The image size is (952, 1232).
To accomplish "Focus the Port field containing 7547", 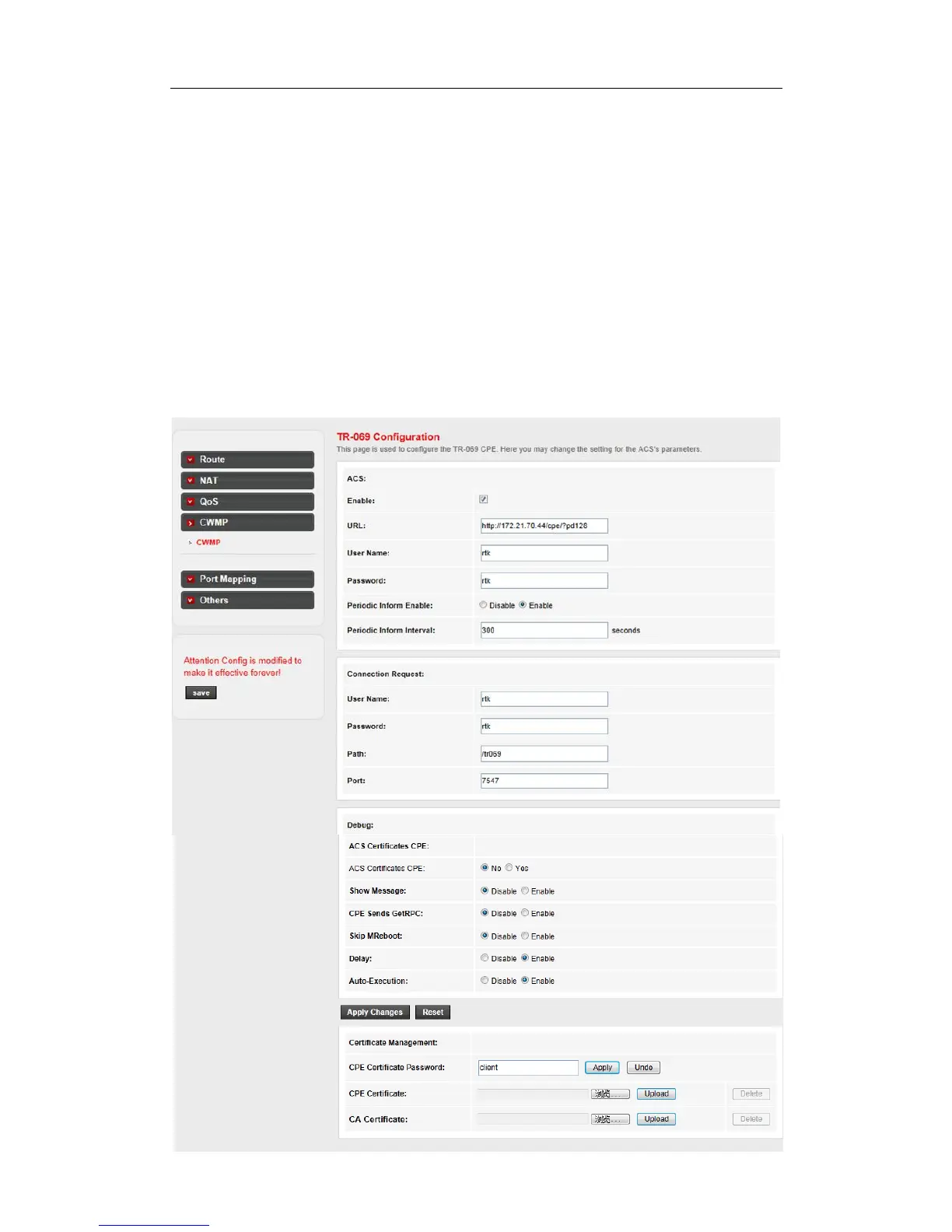I will click(x=544, y=781).
